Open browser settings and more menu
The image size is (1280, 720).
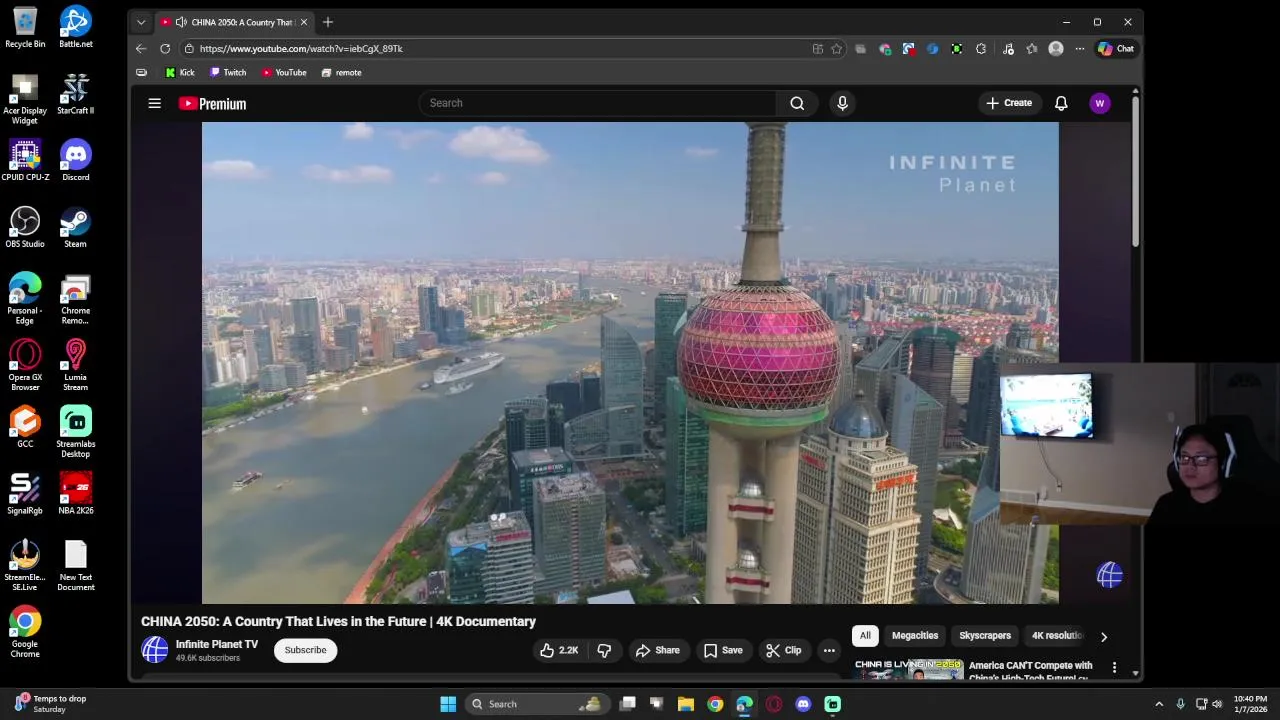(1080, 48)
